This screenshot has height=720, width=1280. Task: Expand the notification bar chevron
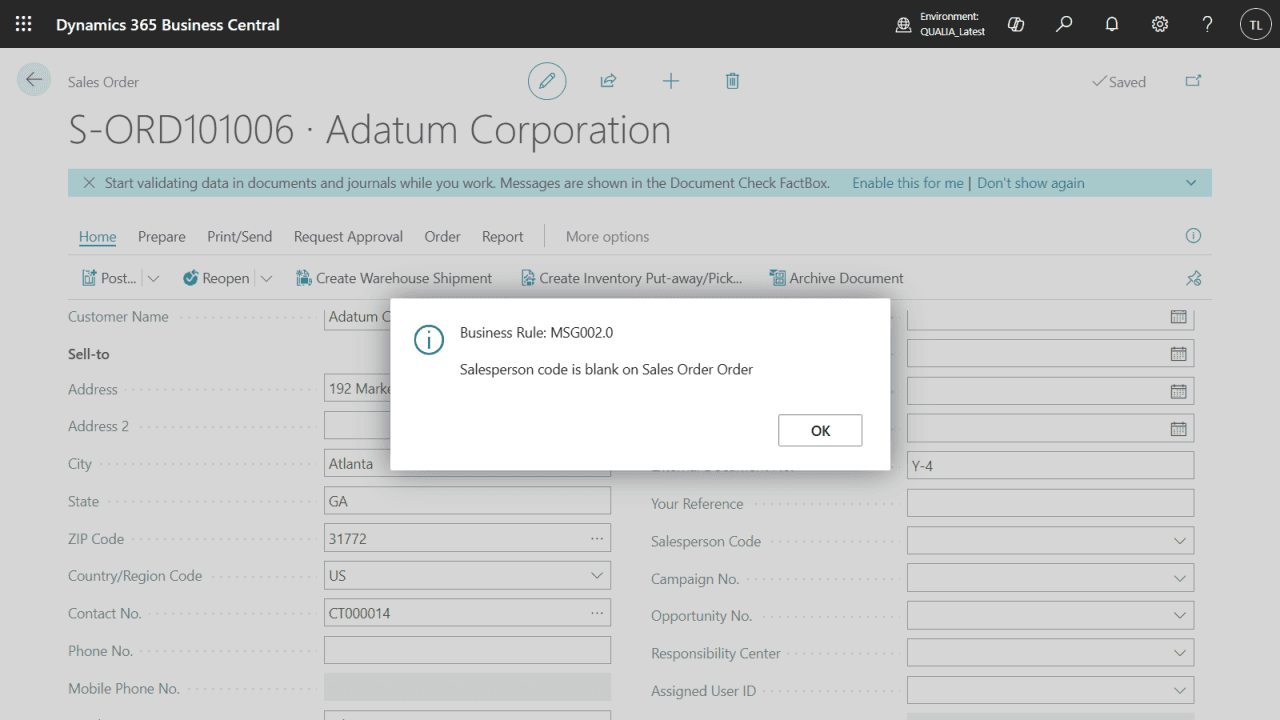[x=1191, y=183]
